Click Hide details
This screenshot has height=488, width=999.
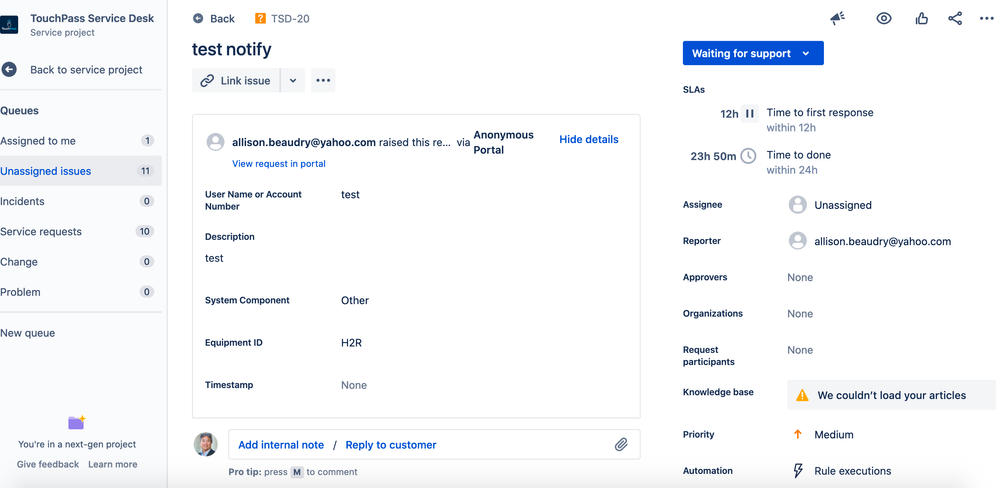coord(589,139)
